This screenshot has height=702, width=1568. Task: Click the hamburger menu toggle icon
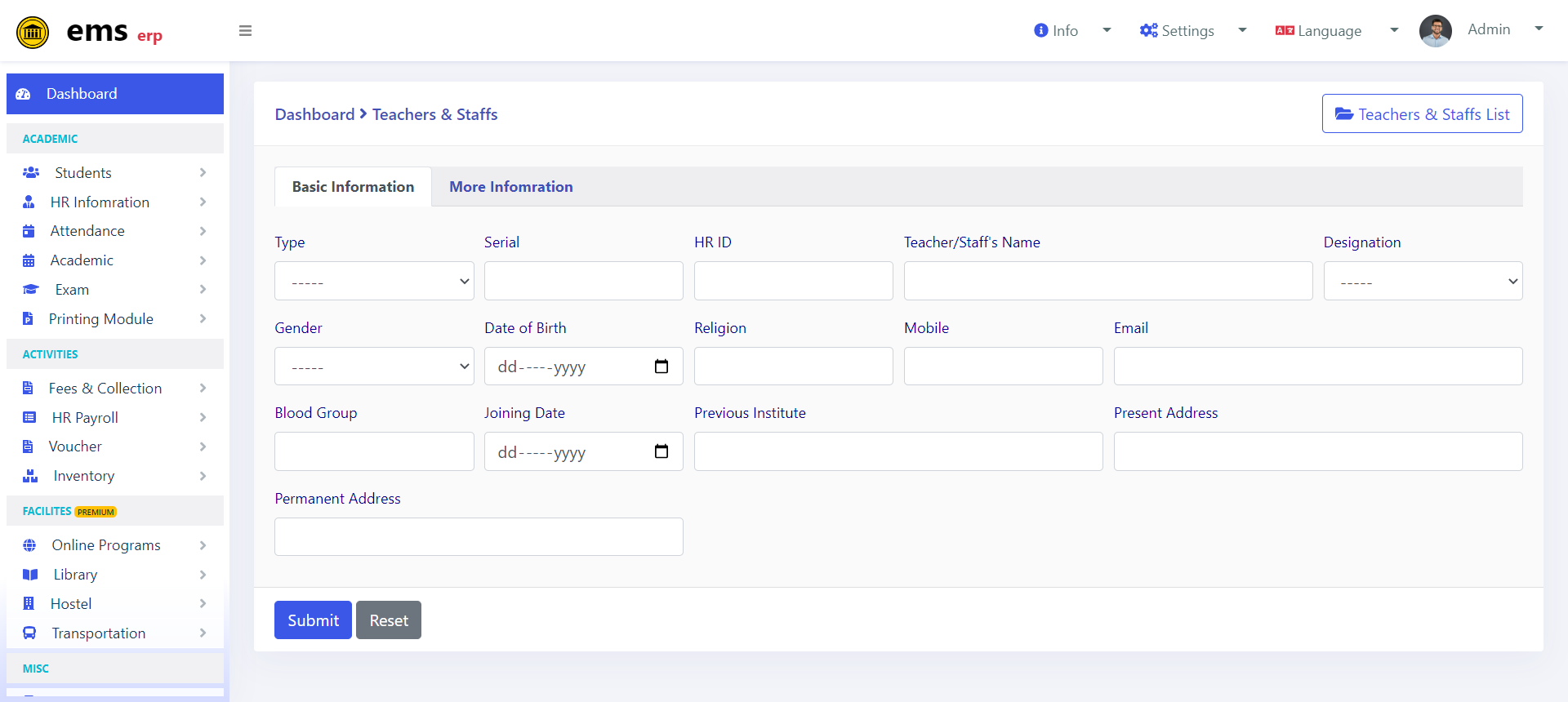245,31
